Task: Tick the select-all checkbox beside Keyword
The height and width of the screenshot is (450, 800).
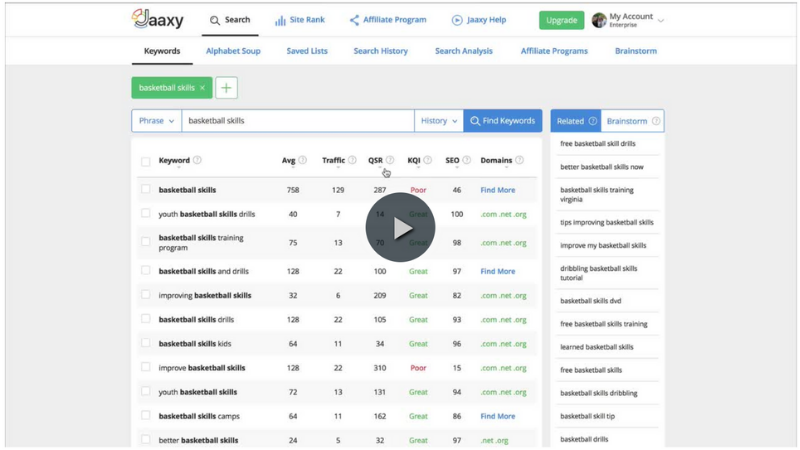Action: (x=145, y=162)
